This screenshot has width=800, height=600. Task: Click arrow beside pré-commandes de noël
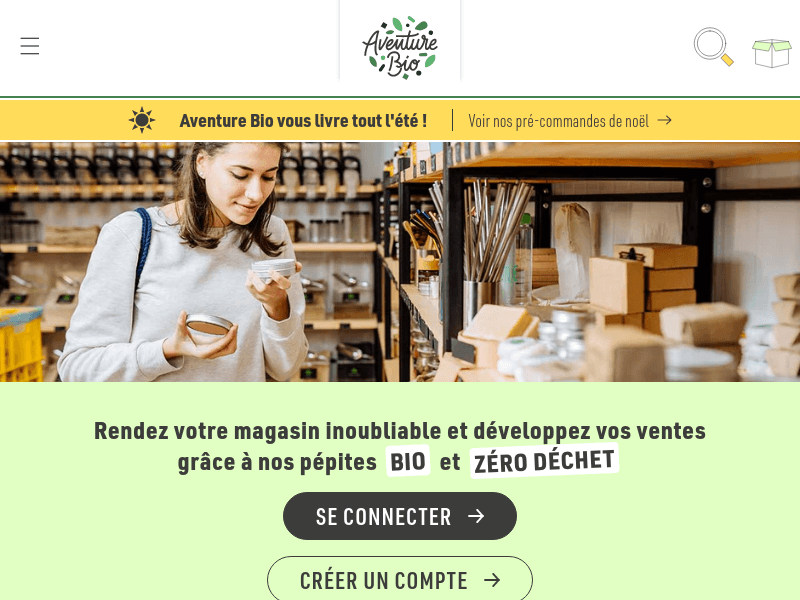[x=664, y=120]
